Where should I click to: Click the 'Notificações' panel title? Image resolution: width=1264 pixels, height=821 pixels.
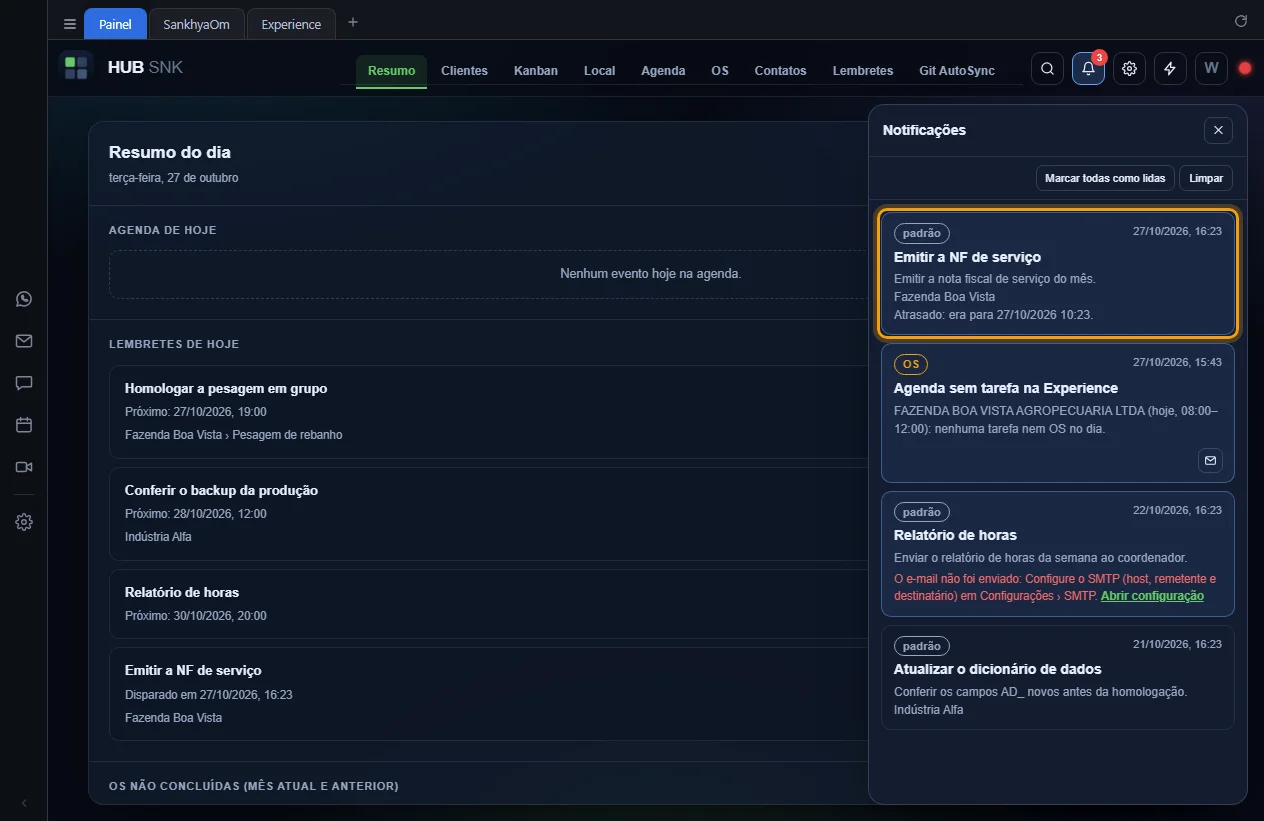924,130
